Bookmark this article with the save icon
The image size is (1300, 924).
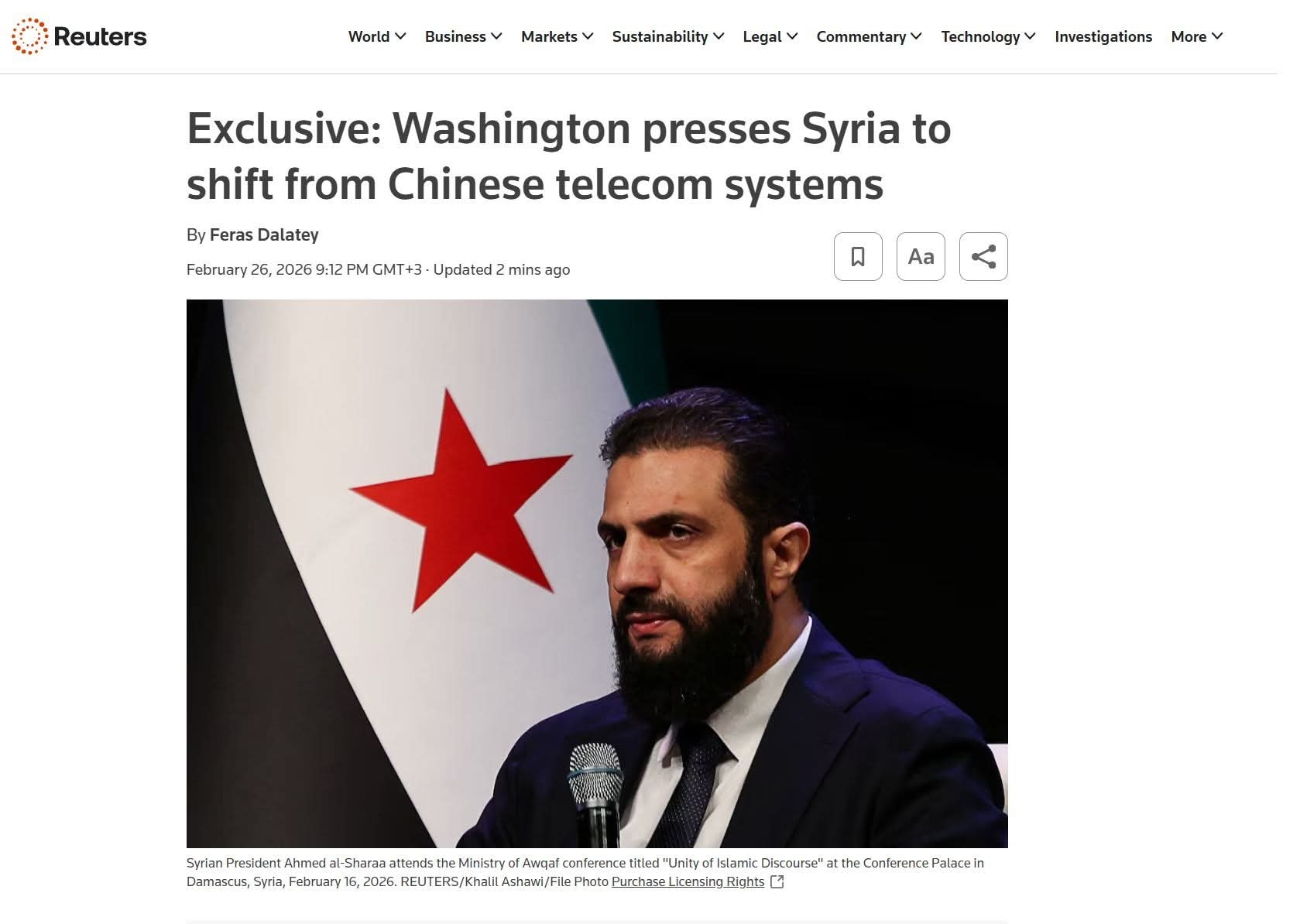coord(858,256)
